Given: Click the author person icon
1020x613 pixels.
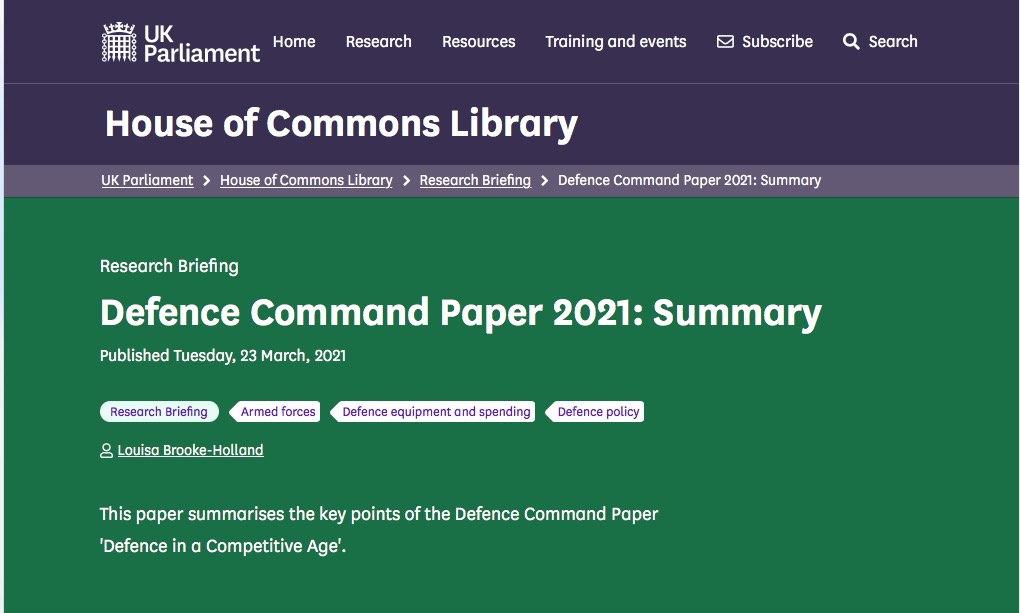Looking at the screenshot, I should pyautogui.click(x=106, y=450).
